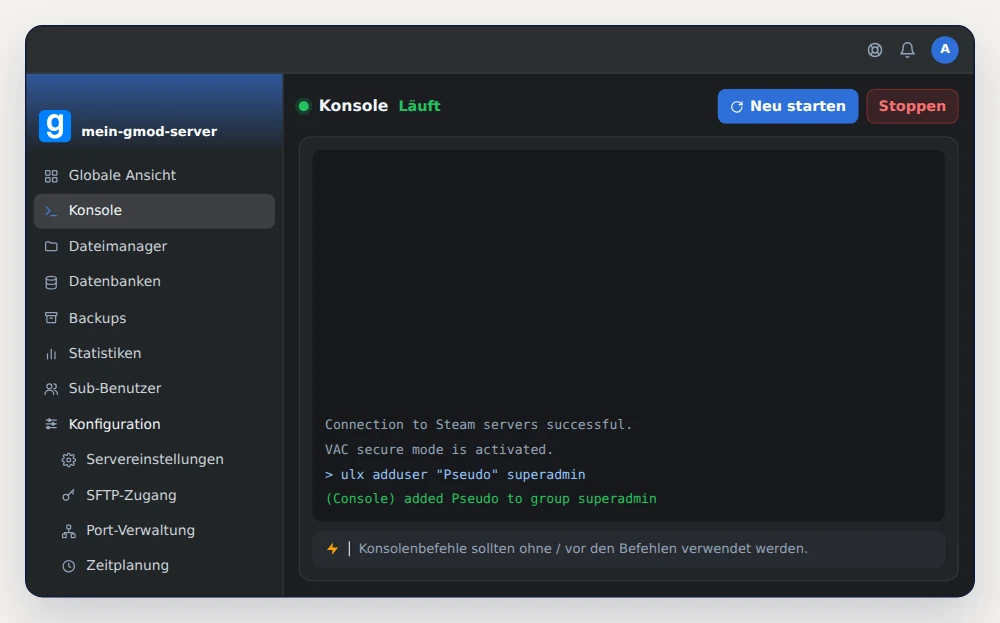Open the Datenbanken section
Image resolution: width=1000 pixels, height=623 pixels.
click(154, 281)
